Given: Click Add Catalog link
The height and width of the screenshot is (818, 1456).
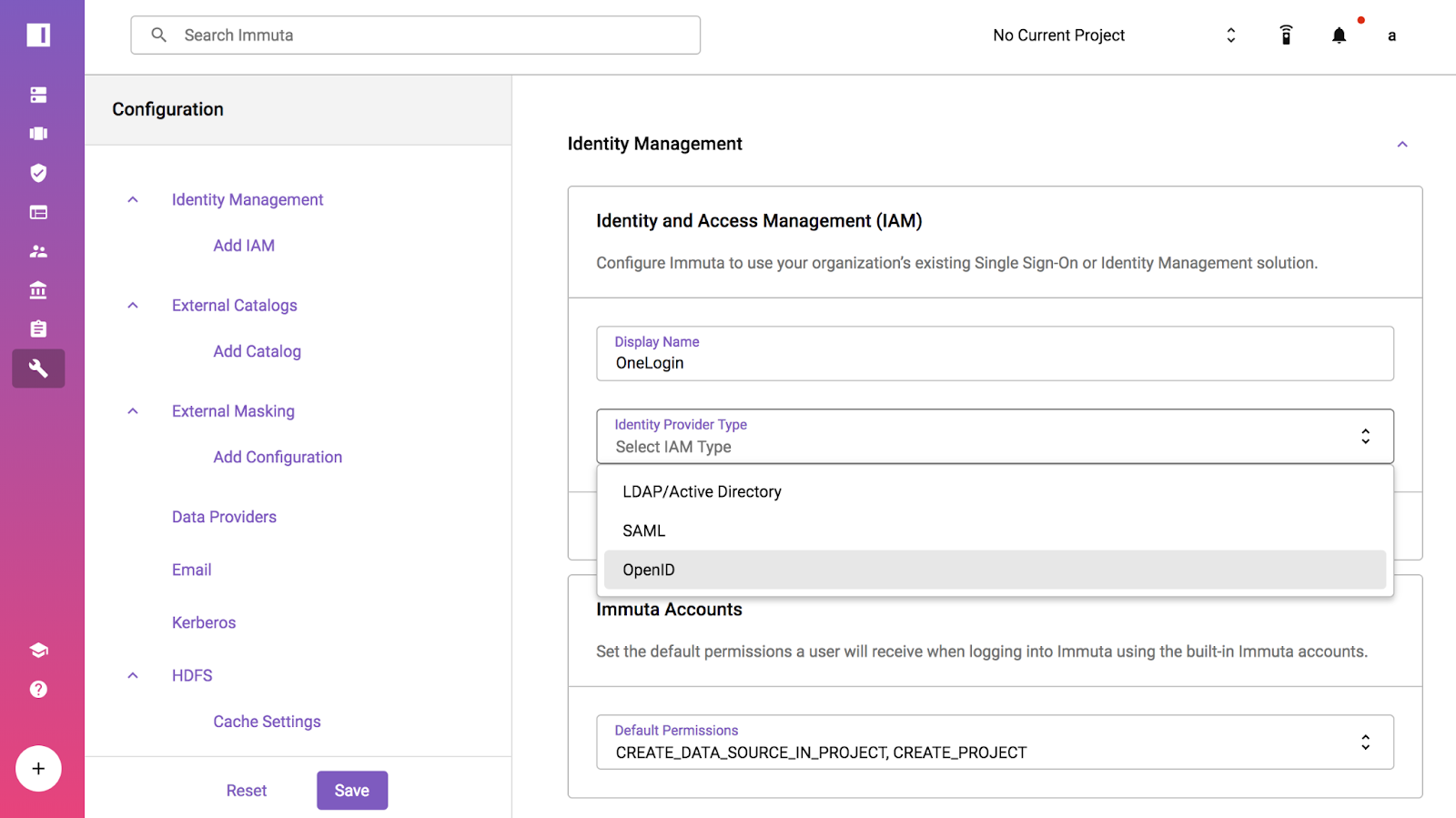Looking at the screenshot, I should coord(257,351).
